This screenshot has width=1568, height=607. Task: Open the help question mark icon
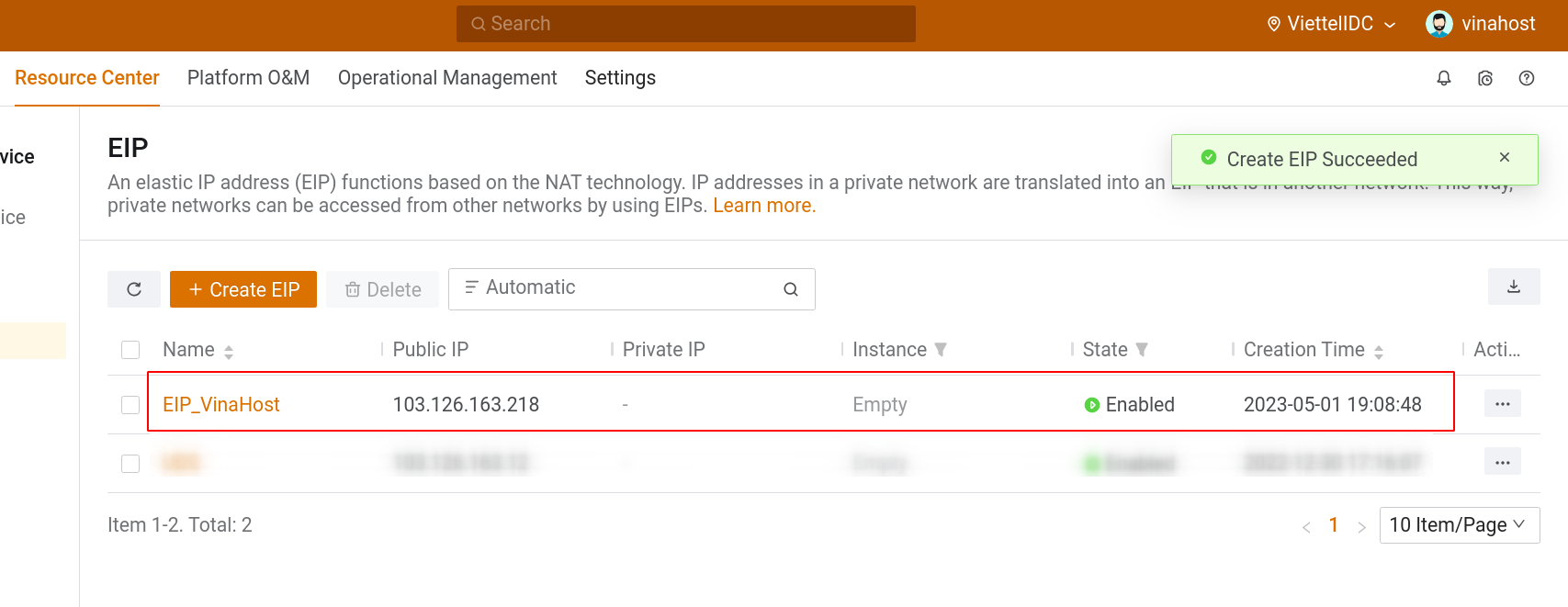pos(1527,78)
